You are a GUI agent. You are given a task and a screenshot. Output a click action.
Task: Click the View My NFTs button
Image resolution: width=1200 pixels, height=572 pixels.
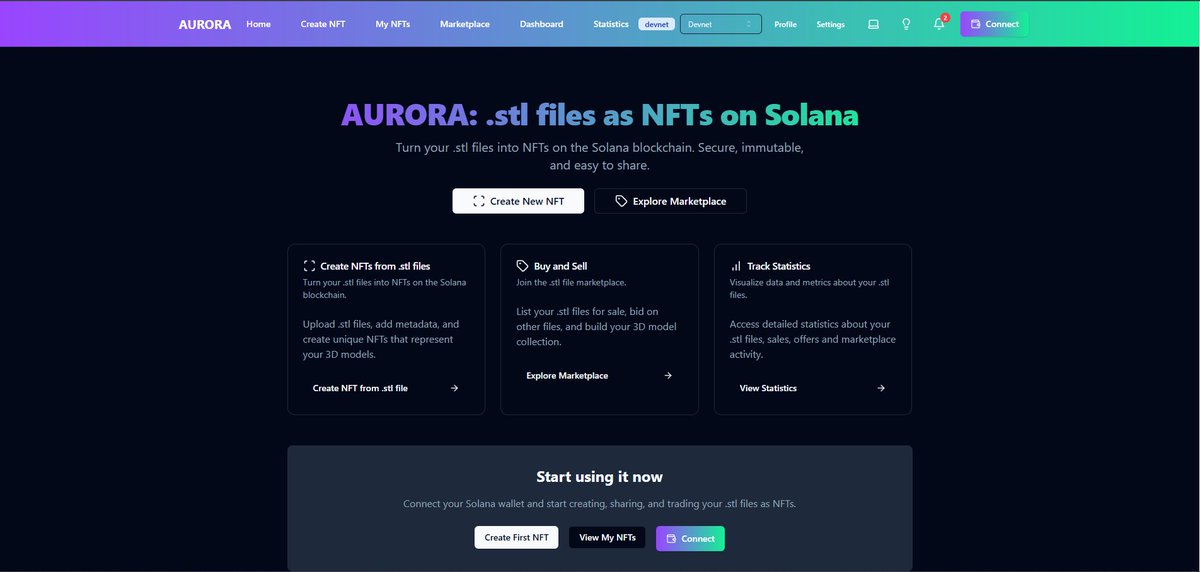(x=607, y=537)
